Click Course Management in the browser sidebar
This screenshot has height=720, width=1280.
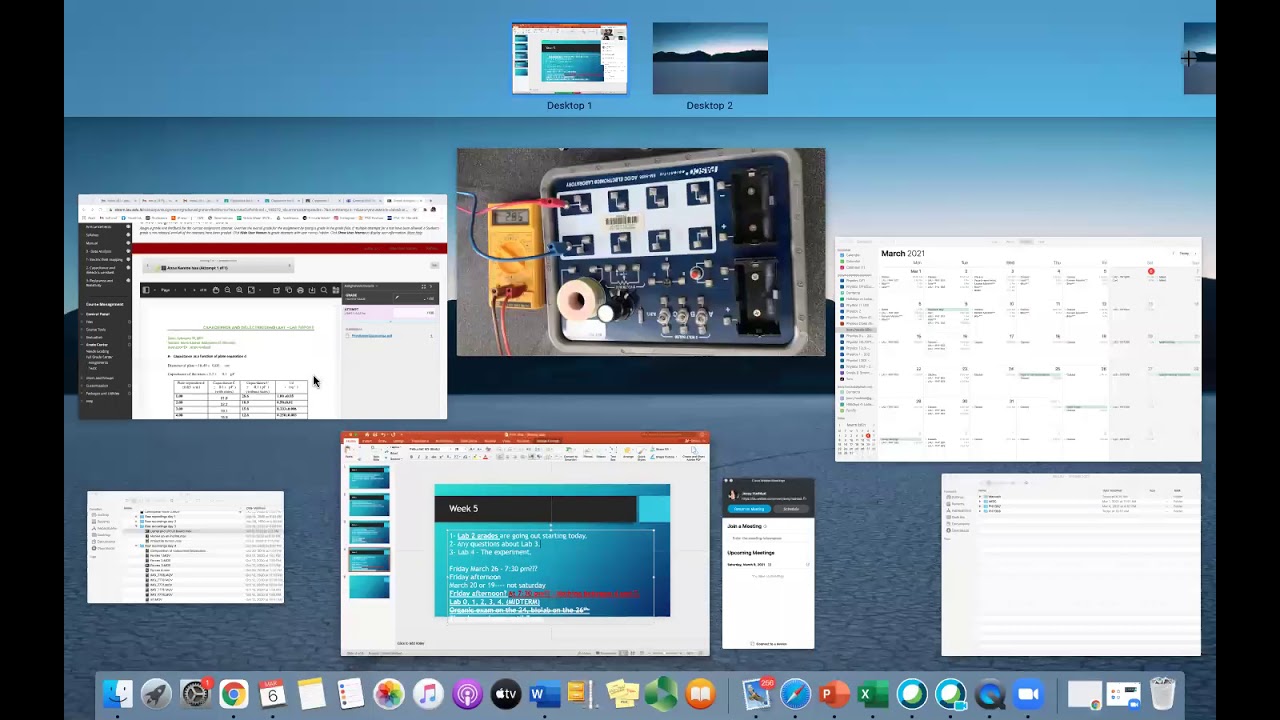point(104,304)
